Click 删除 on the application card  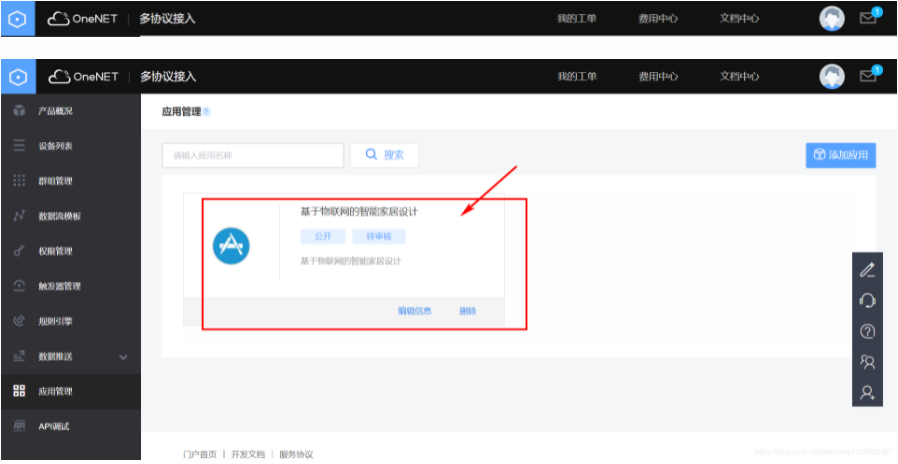click(468, 311)
